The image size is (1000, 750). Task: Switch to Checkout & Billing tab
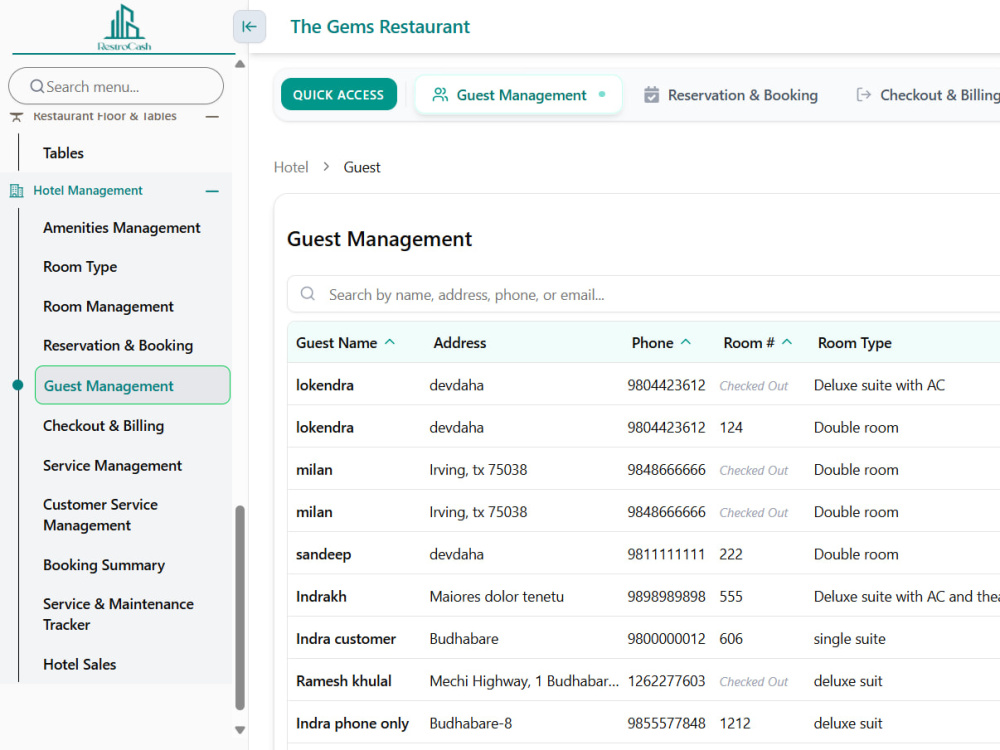(x=928, y=95)
